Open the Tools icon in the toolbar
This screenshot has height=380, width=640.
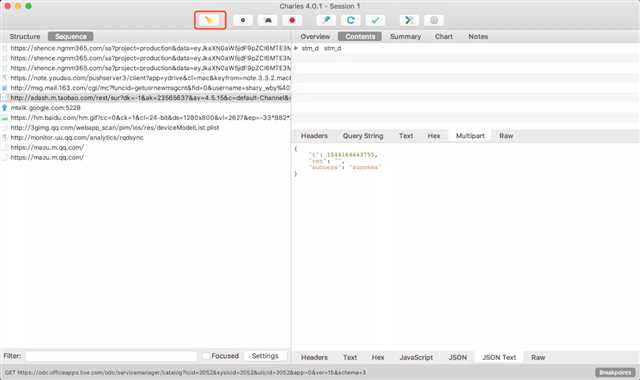click(409, 20)
